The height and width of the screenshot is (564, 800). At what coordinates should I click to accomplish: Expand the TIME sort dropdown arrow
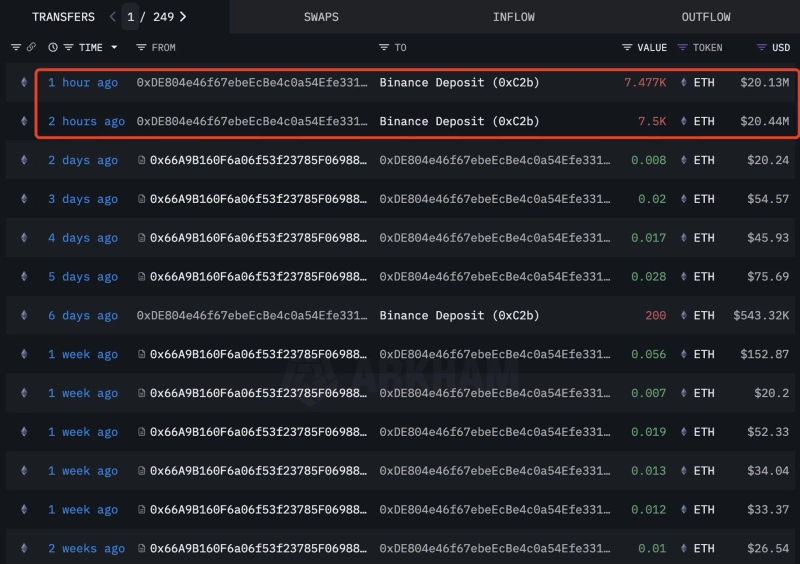coord(114,47)
